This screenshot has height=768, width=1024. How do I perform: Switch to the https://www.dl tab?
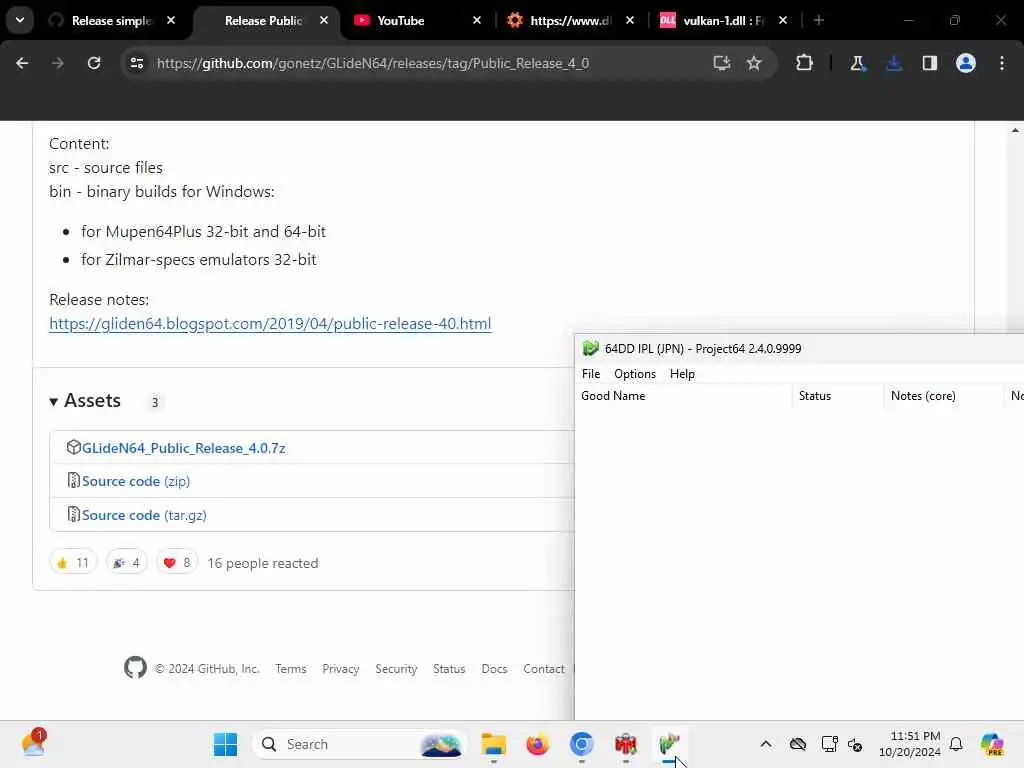coord(570,21)
